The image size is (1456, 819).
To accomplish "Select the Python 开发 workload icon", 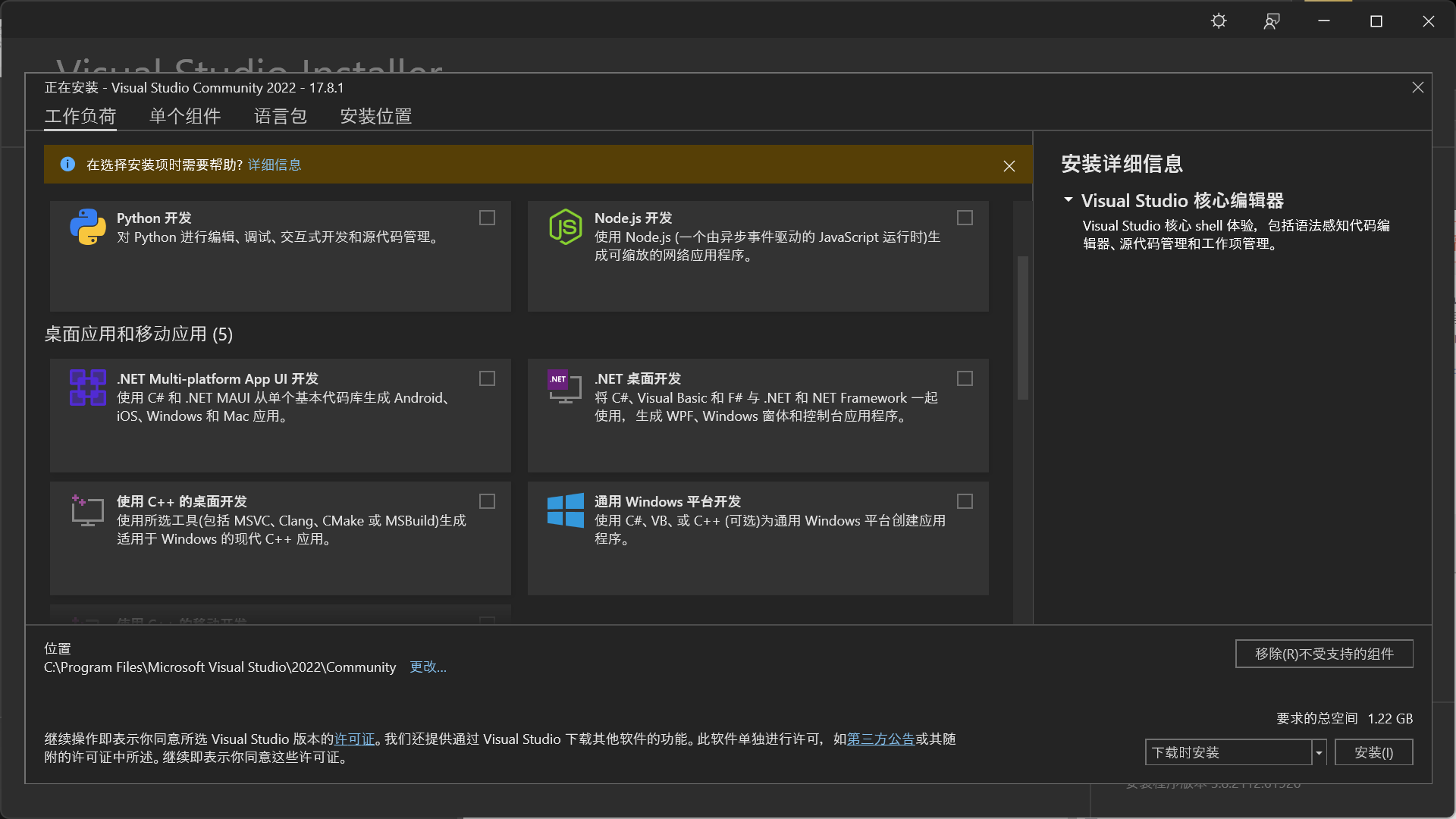I will [x=89, y=227].
